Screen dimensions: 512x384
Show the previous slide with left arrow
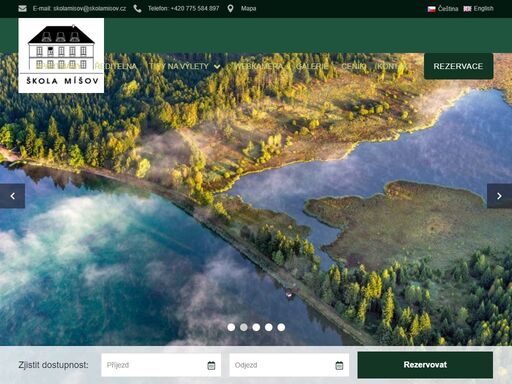12,196
